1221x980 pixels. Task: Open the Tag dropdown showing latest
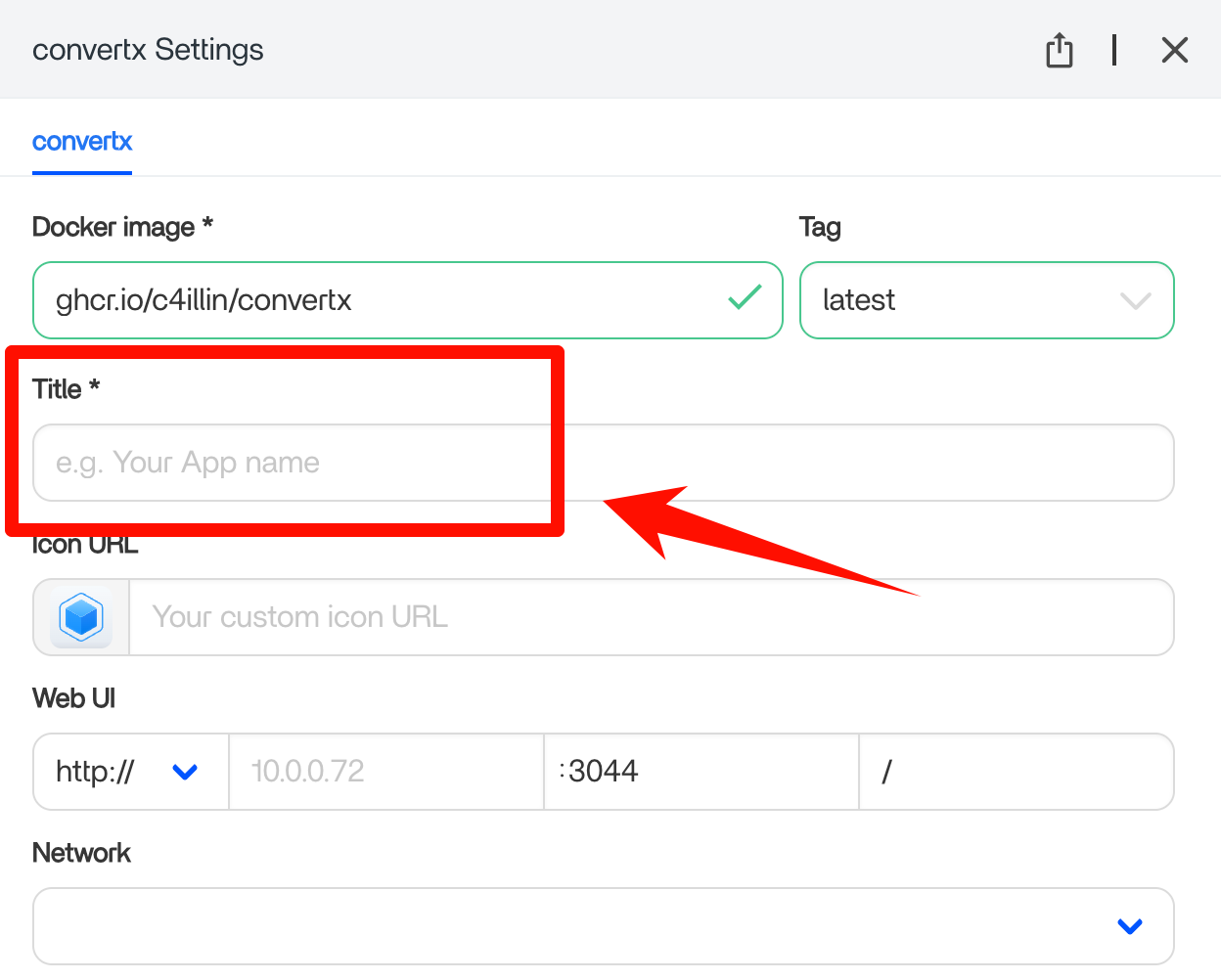(986, 300)
